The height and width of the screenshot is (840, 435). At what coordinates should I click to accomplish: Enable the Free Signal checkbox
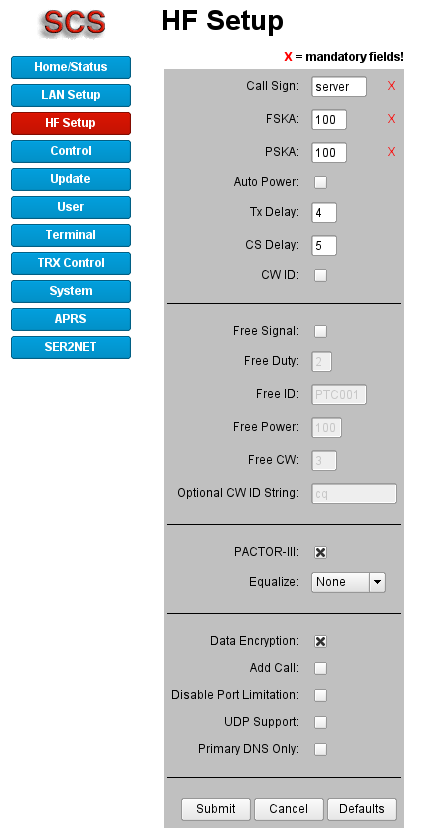pos(320,332)
